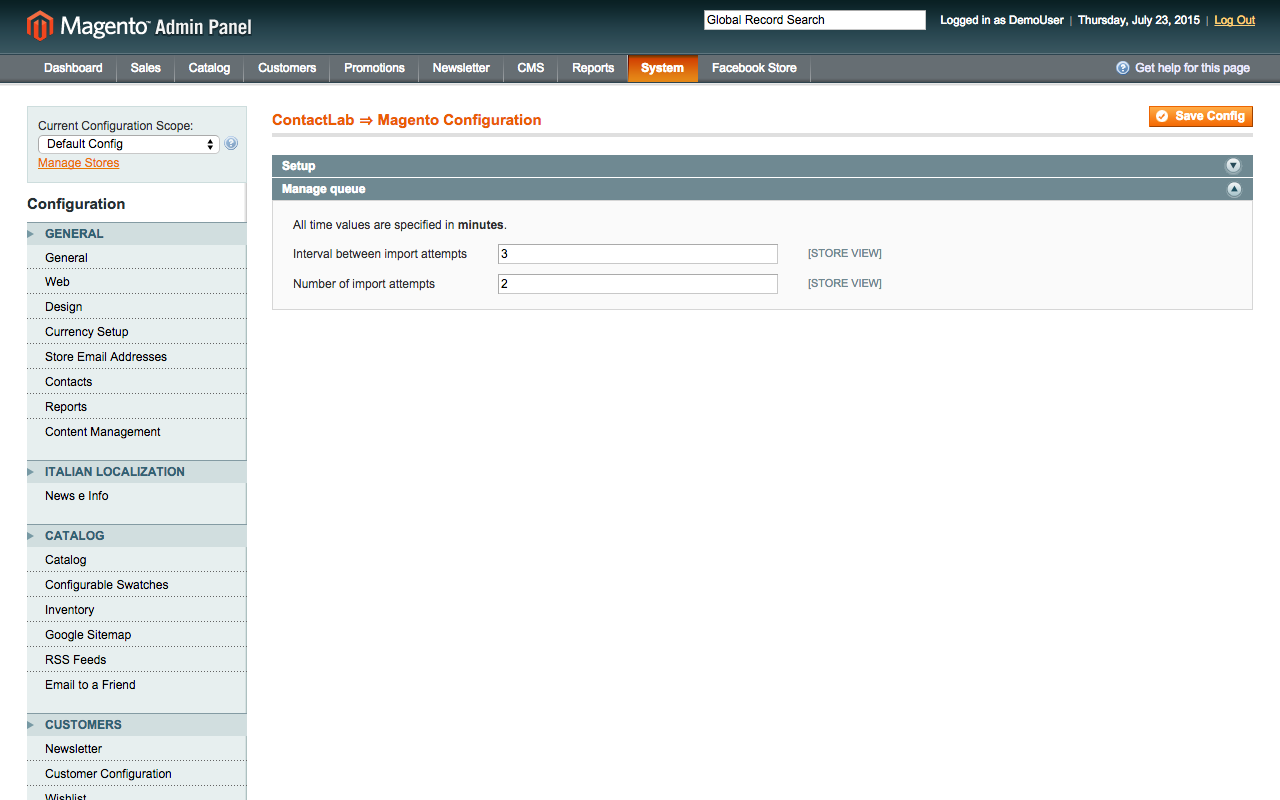Image resolution: width=1280 pixels, height=800 pixels.
Task: Expand the Setup section arrow icon
Action: point(1233,166)
